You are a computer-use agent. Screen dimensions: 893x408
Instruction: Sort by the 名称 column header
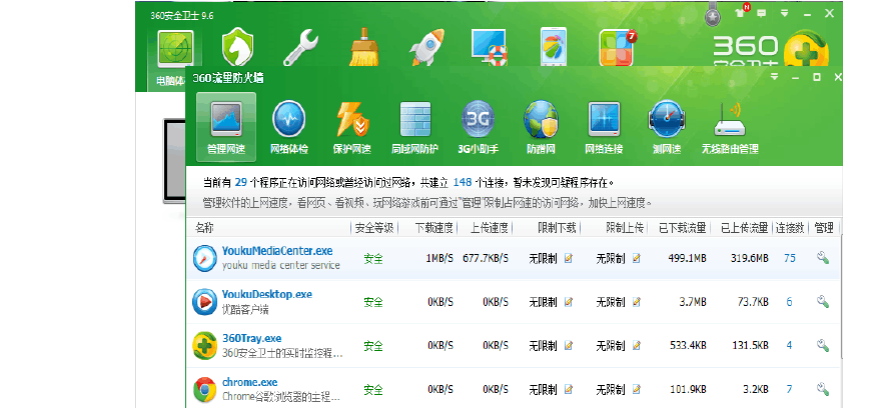(x=204, y=228)
